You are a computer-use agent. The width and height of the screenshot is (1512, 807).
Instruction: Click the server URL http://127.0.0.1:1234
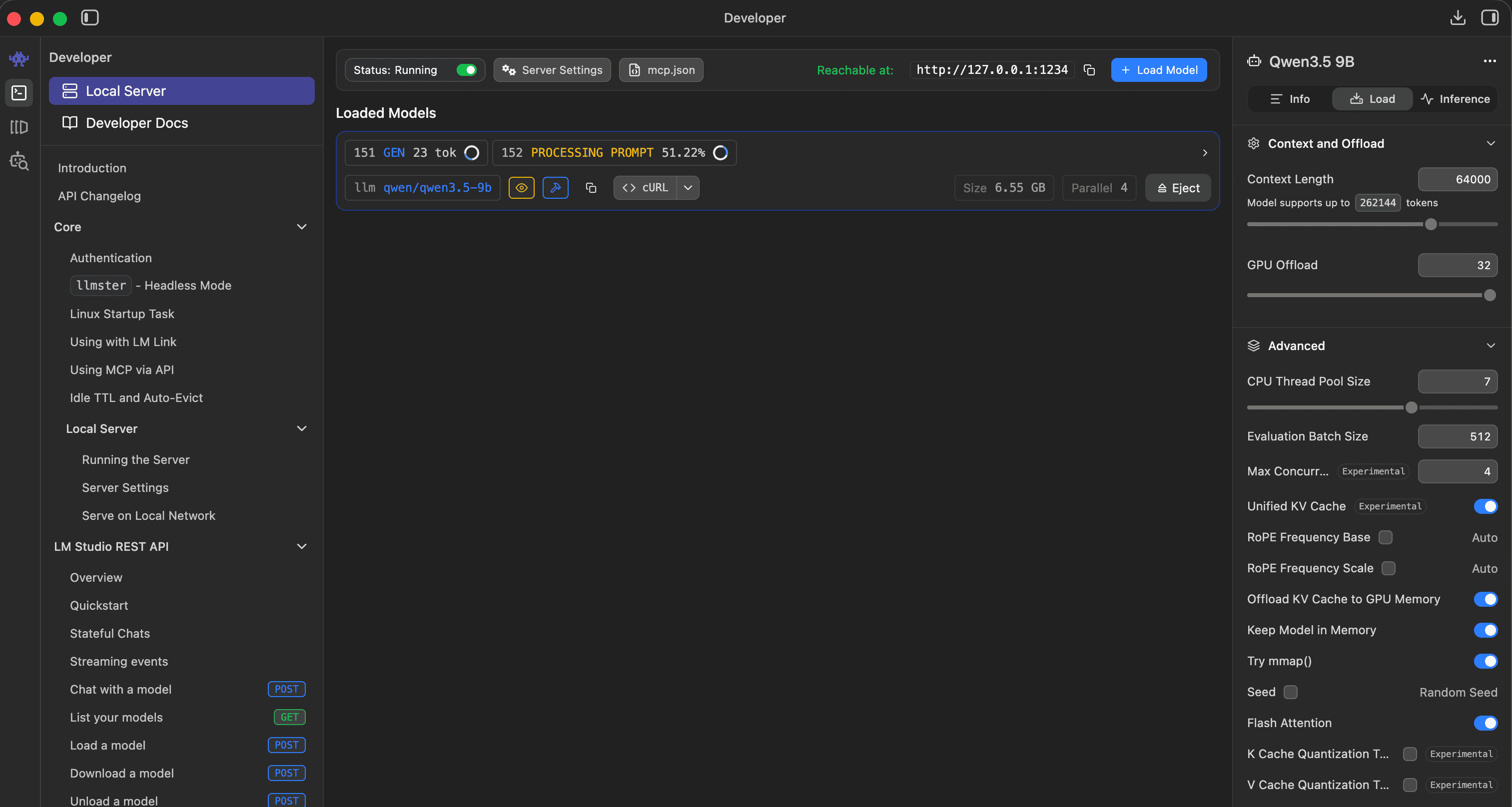pyautogui.click(x=992, y=70)
